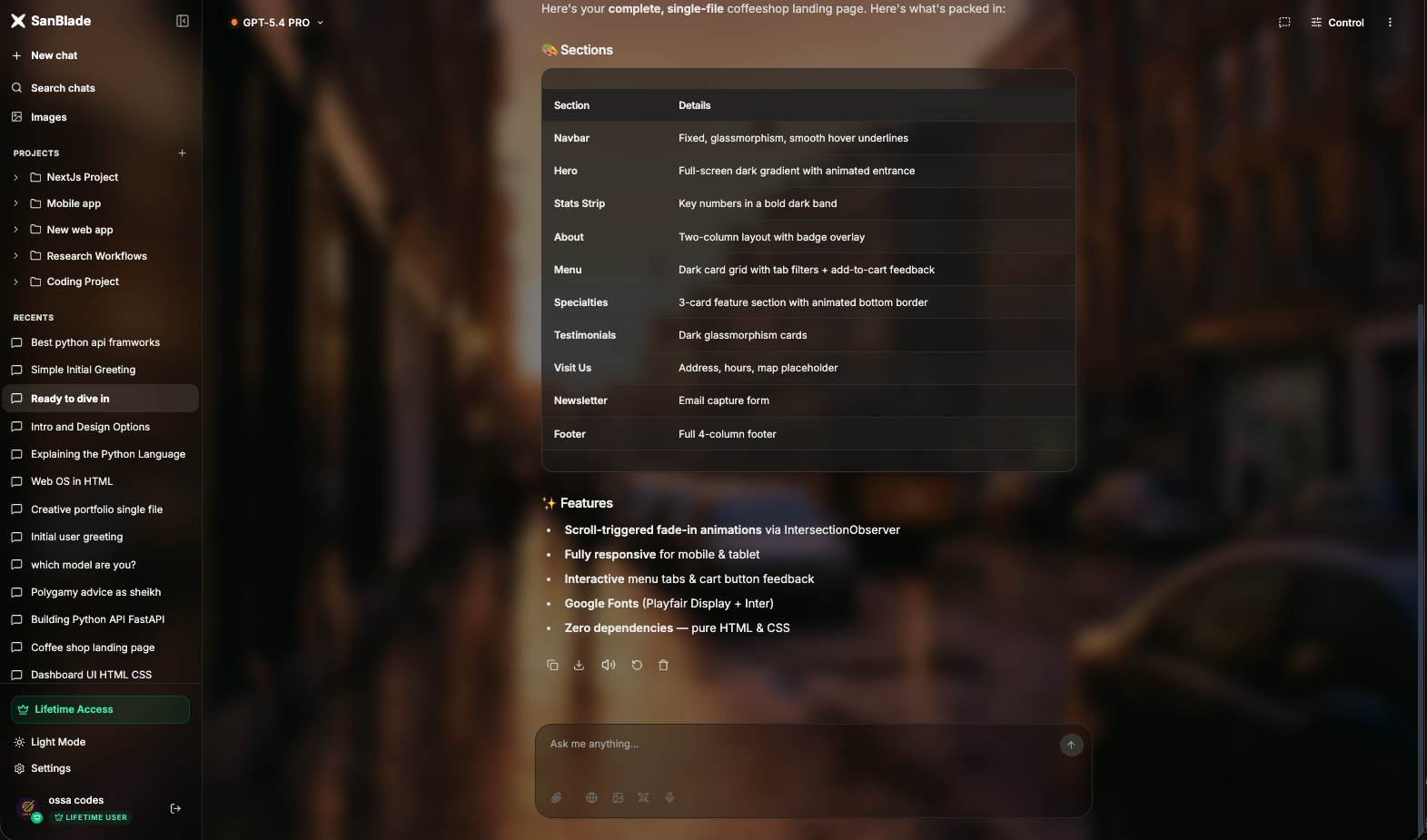Expand the New web app folder
Image resolution: width=1427 pixels, height=840 pixels.
pos(15,230)
